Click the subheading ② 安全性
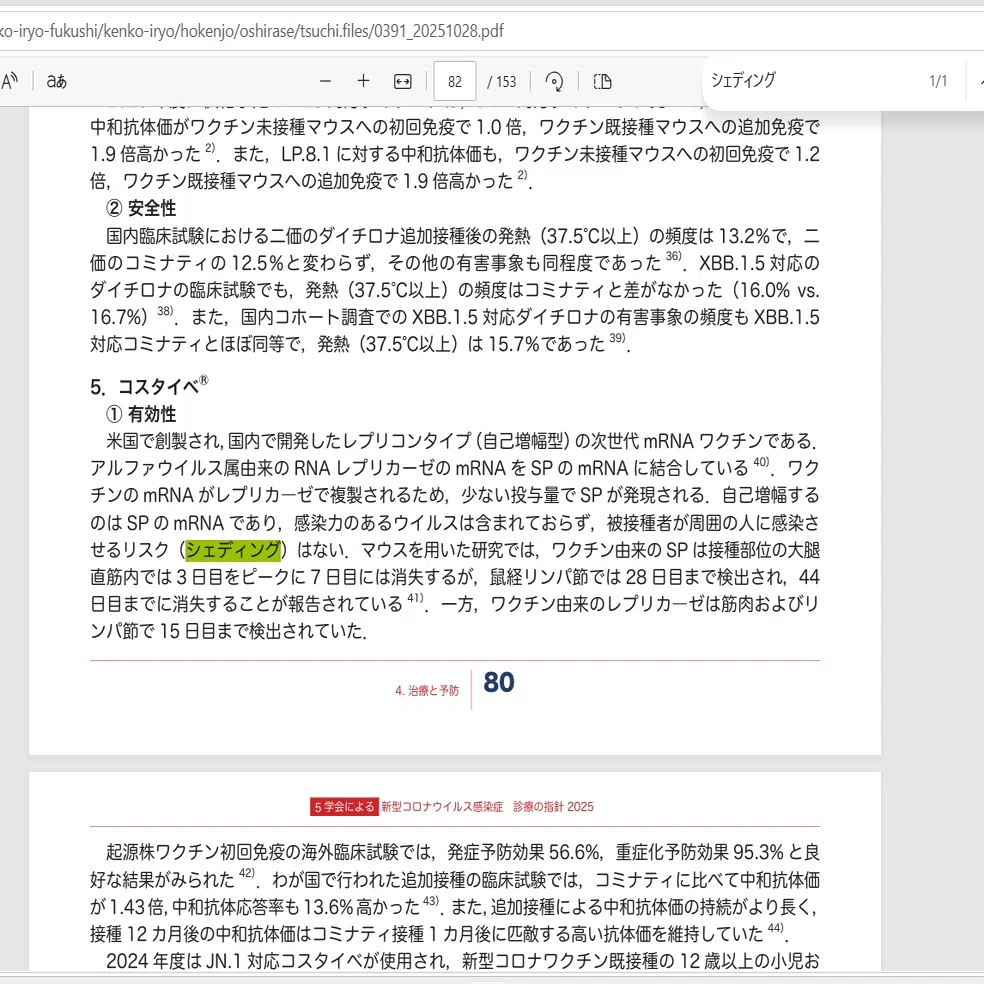This screenshot has width=984, height=984. [x=141, y=208]
